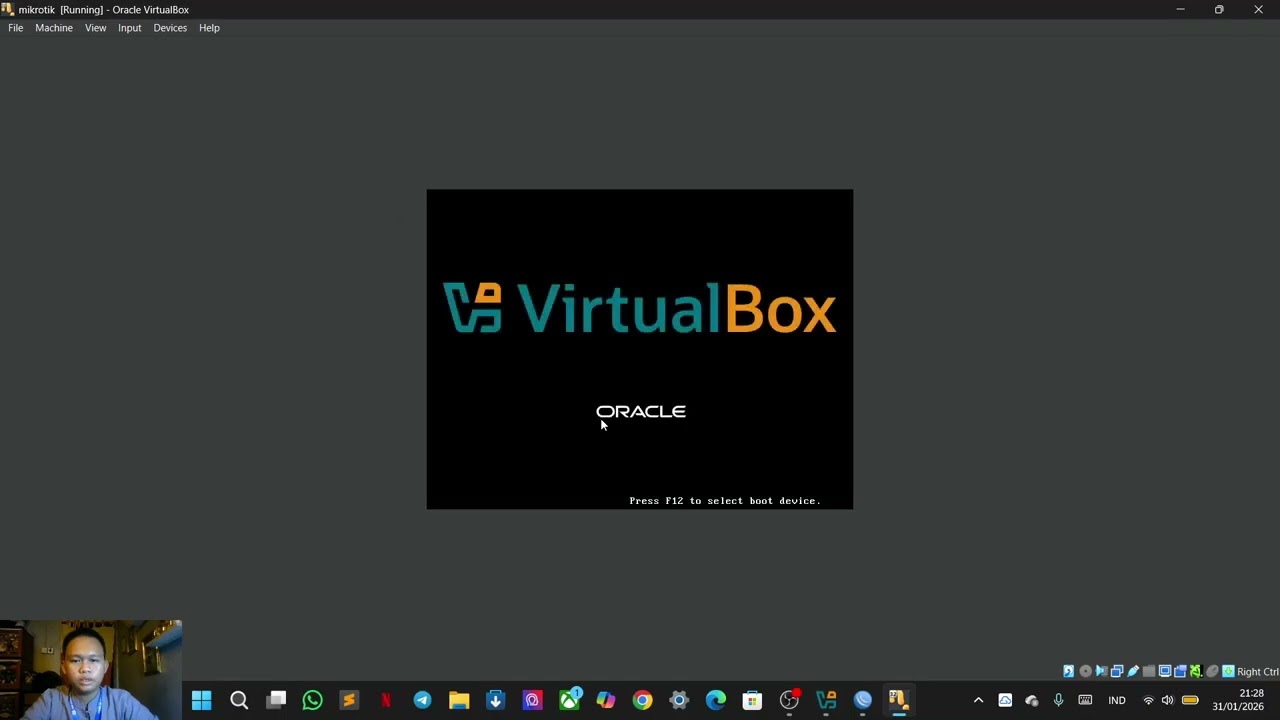1280x720 pixels.
Task: Switch to VirtualBox Manager in the taskbar
Action: [826, 700]
